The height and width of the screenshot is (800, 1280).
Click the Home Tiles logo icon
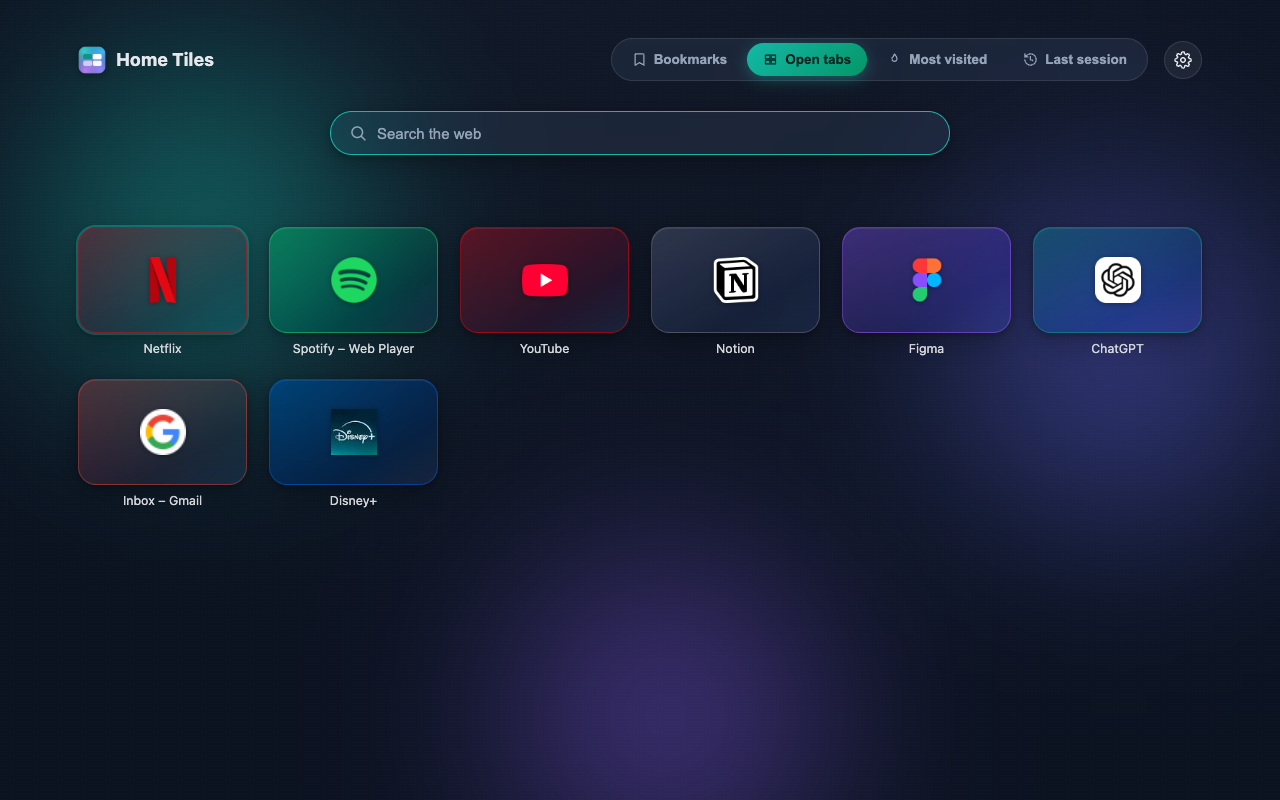click(92, 60)
